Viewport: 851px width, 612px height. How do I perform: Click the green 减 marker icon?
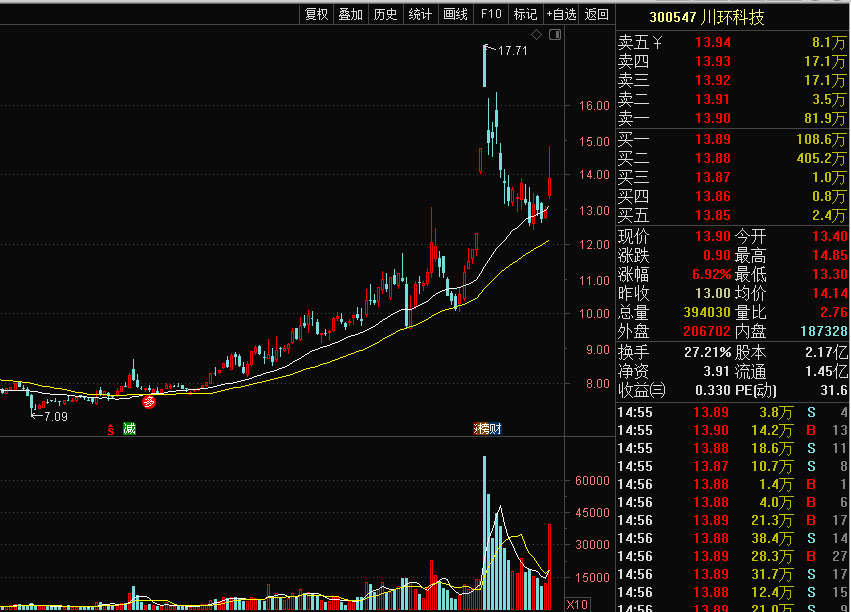point(129,429)
